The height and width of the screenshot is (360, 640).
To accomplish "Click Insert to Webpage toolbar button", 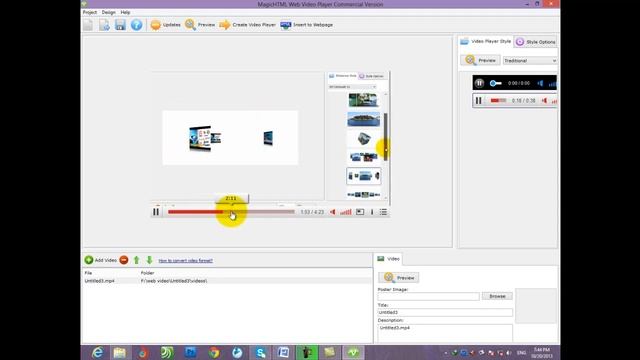I will click(307, 25).
